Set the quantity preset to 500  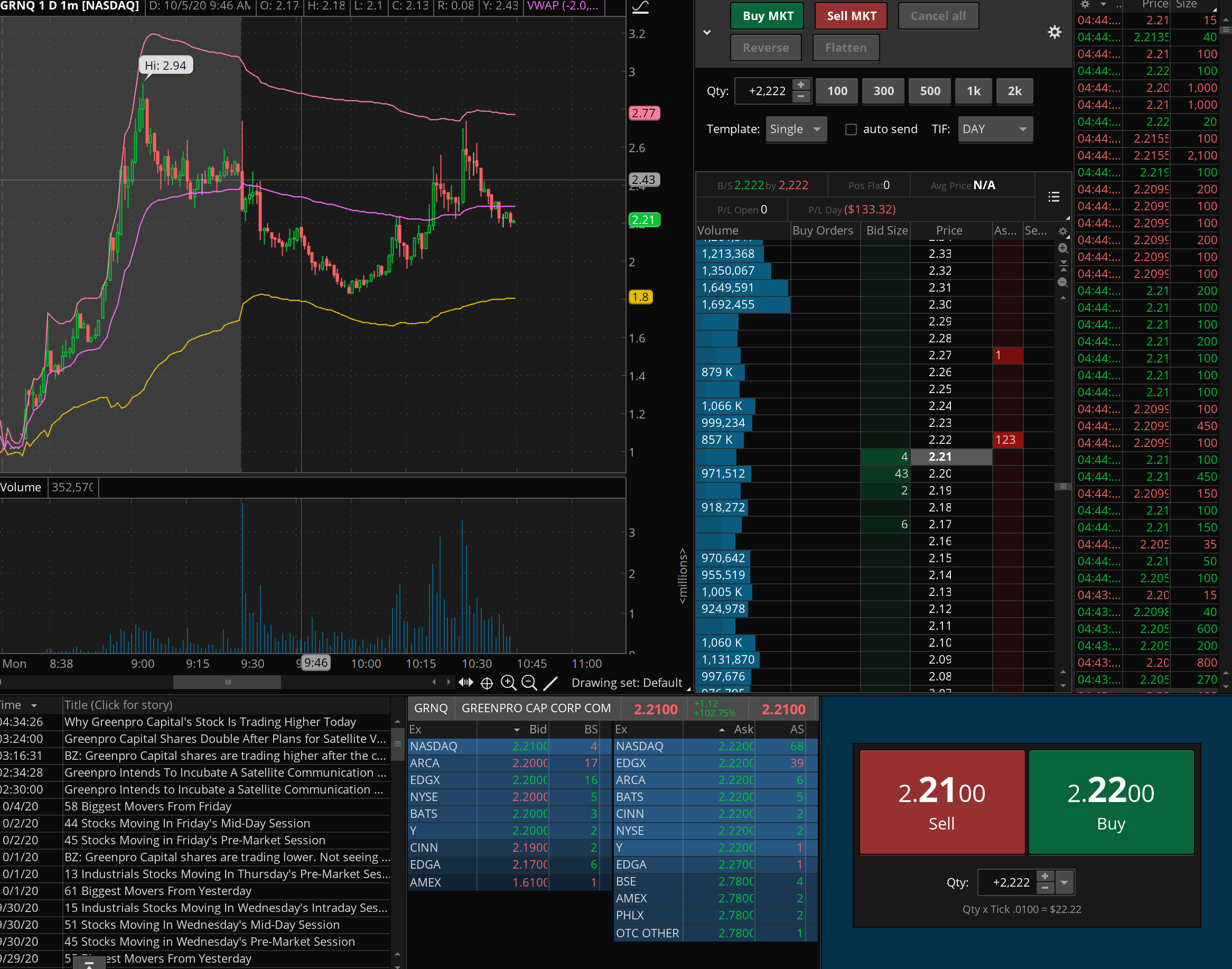pos(930,91)
